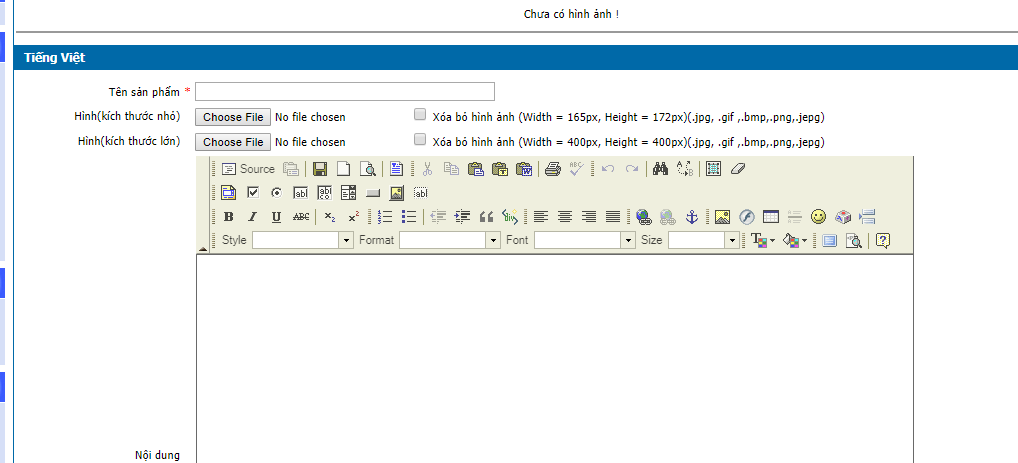The image size is (1018, 463).
Task: Insert a smiley emoticon
Action: (818, 216)
